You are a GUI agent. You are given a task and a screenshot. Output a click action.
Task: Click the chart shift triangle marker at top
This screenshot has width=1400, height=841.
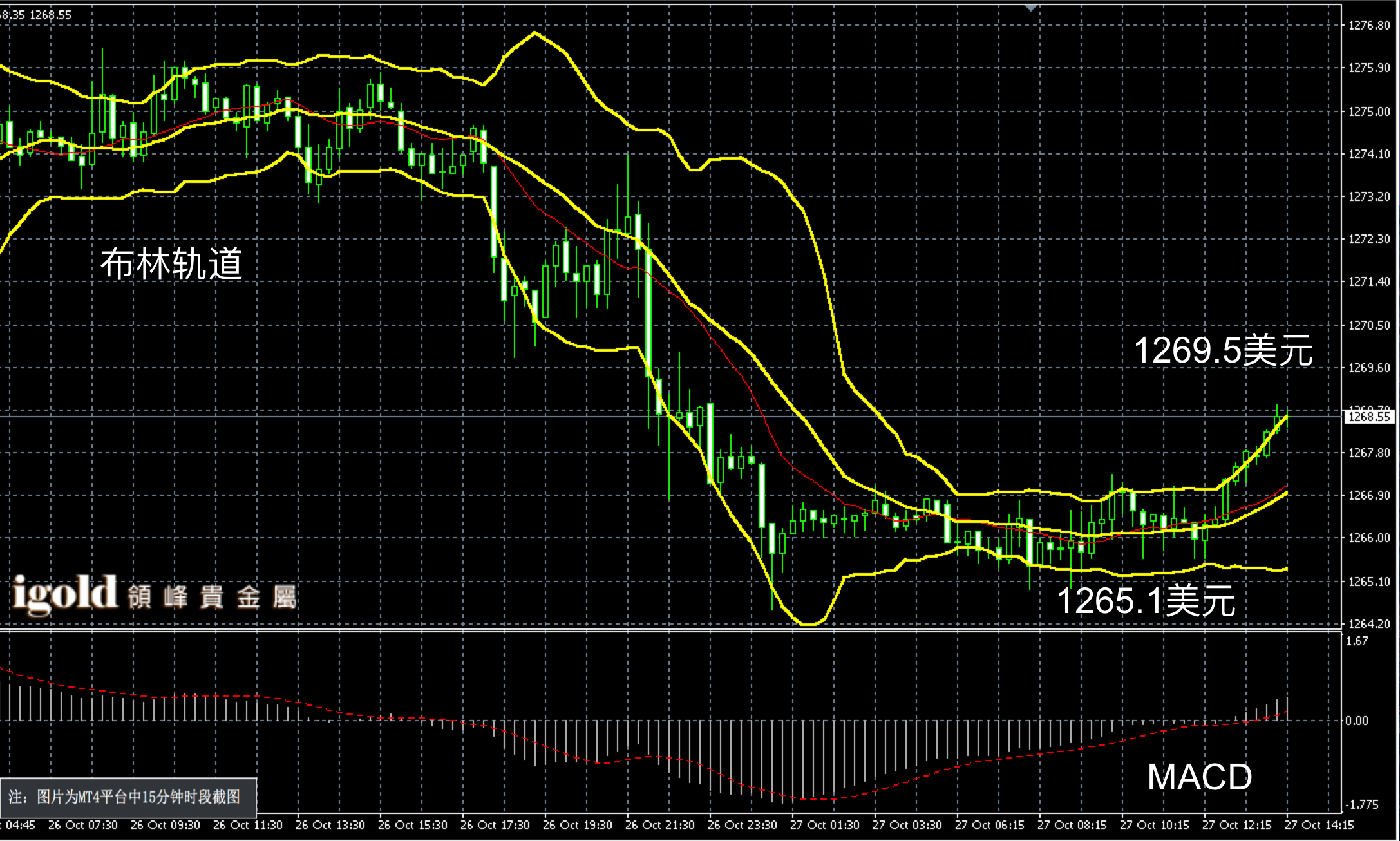(x=1031, y=8)
